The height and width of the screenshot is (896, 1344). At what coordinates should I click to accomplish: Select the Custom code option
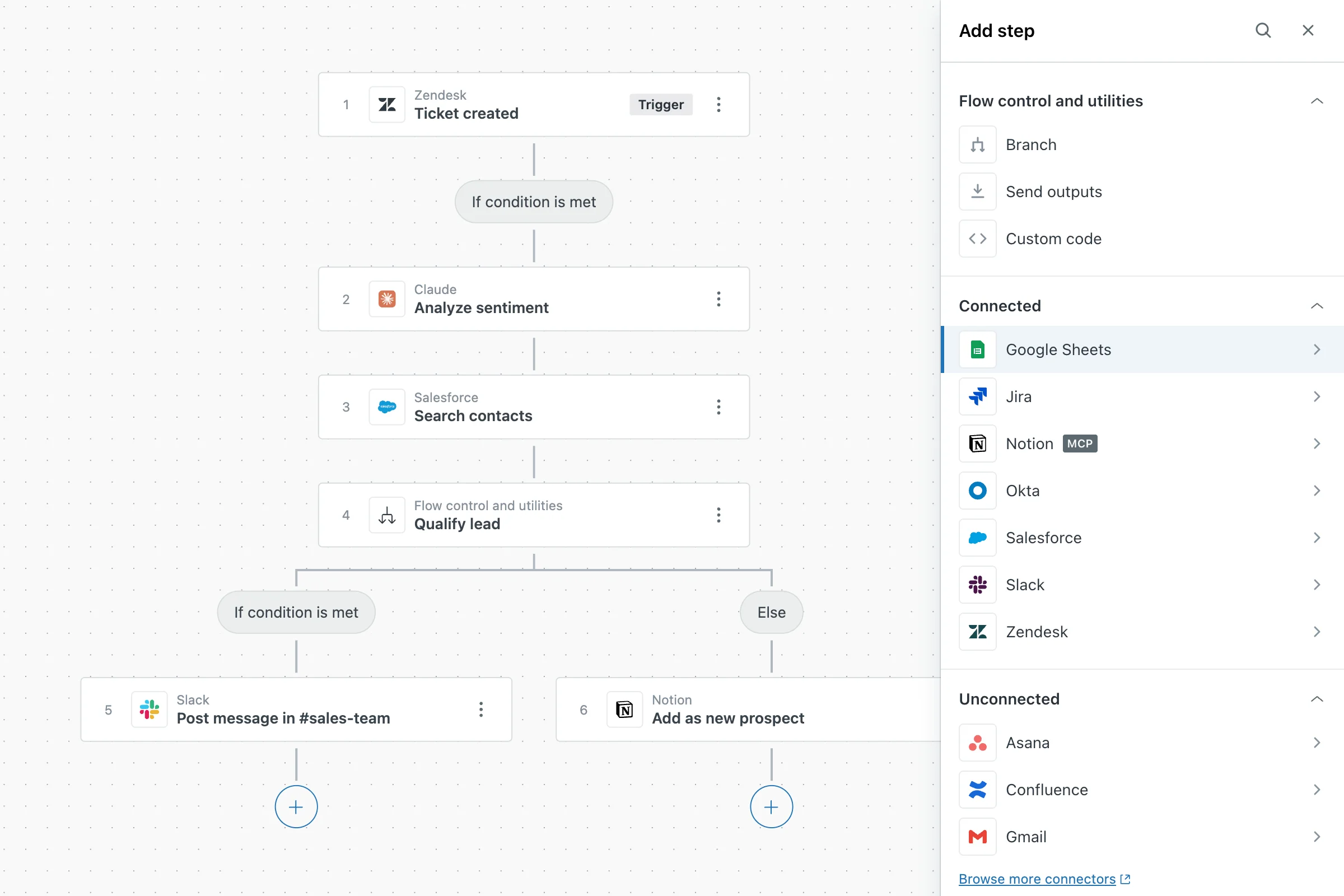coord(1053,239)
